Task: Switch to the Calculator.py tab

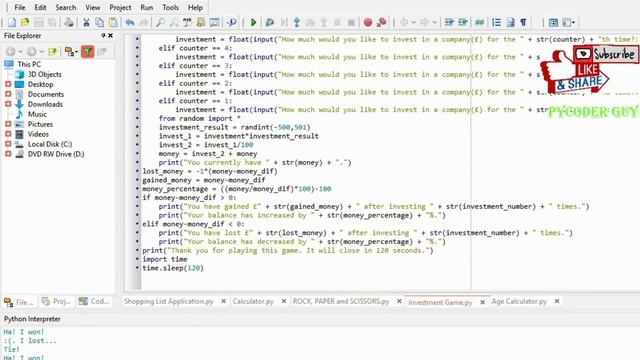Action: click(x=253, y=301)
